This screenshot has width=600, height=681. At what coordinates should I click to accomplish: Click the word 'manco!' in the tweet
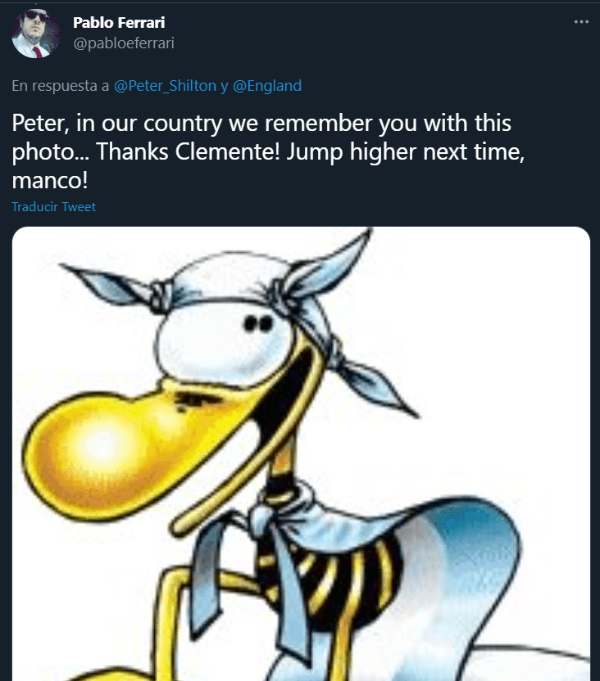click(46, 184)
